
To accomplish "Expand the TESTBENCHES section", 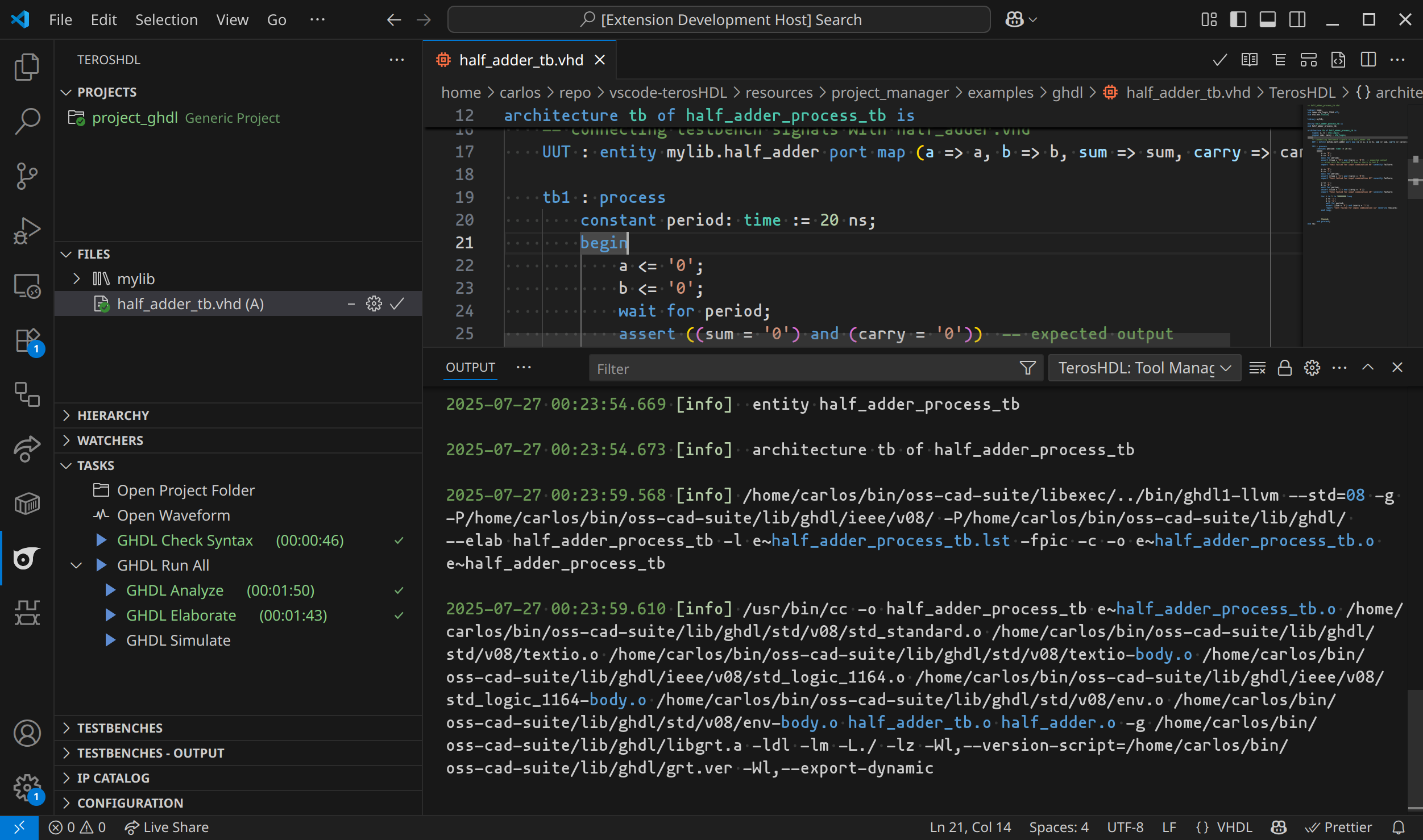I will coord(66,728).
